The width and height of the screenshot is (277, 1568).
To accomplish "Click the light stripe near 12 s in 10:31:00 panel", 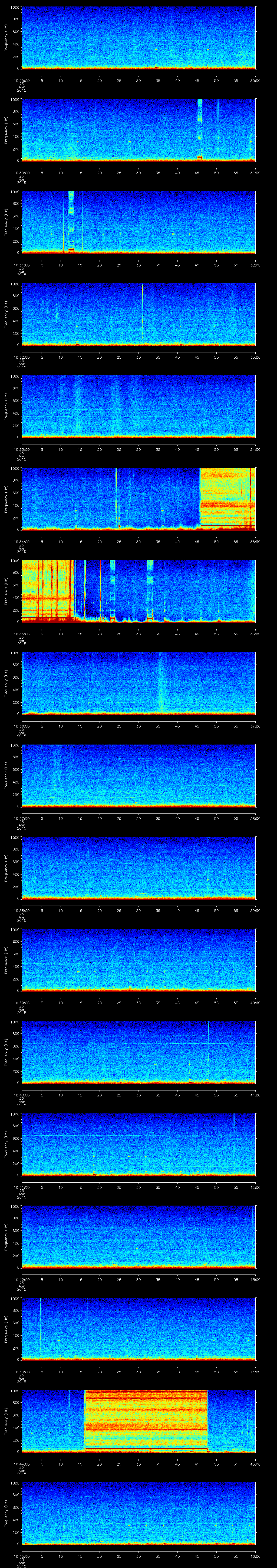I will [x=71, y=222].
